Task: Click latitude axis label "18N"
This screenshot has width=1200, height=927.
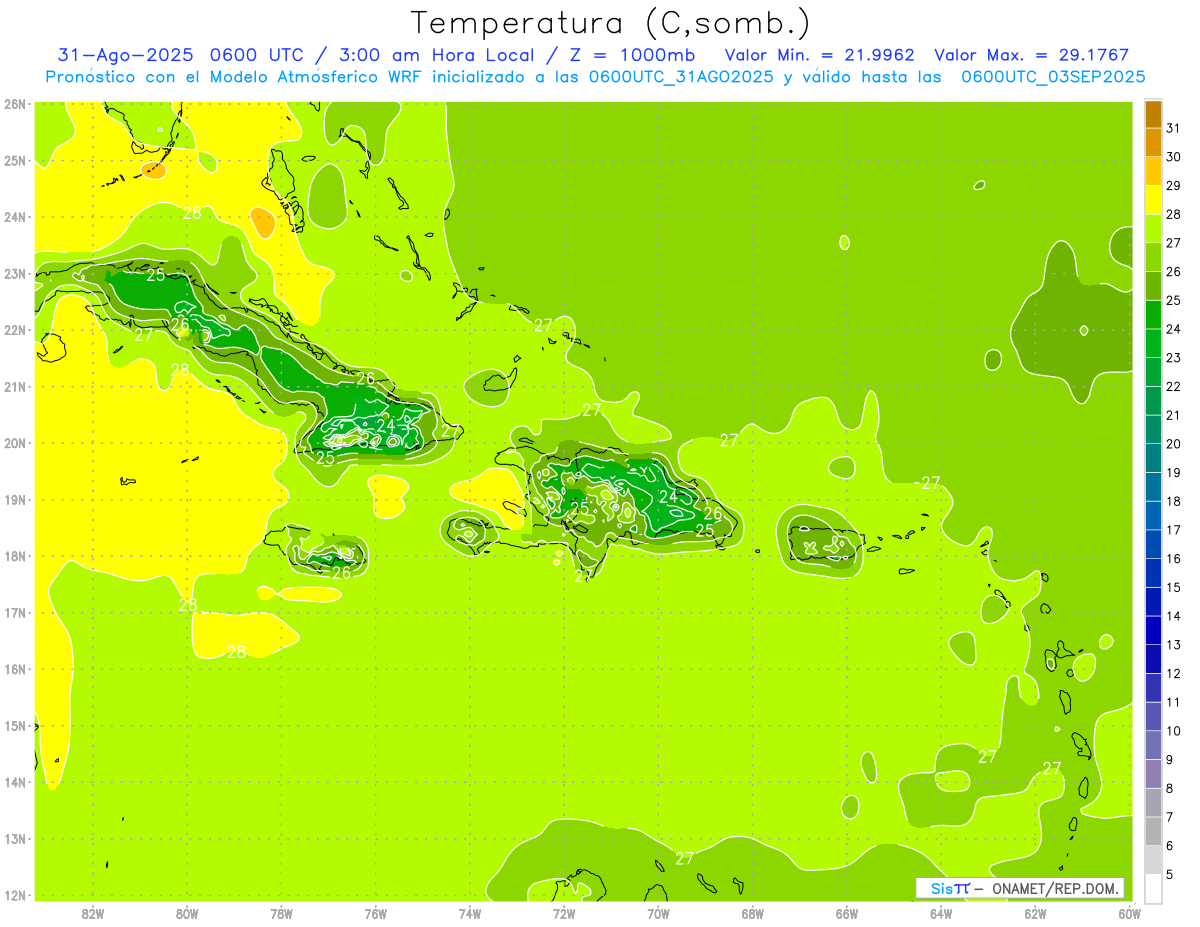Action: 15,556
